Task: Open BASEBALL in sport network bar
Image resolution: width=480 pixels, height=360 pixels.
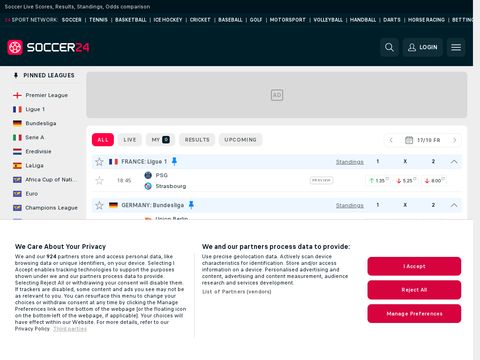Action: [230, 20]
